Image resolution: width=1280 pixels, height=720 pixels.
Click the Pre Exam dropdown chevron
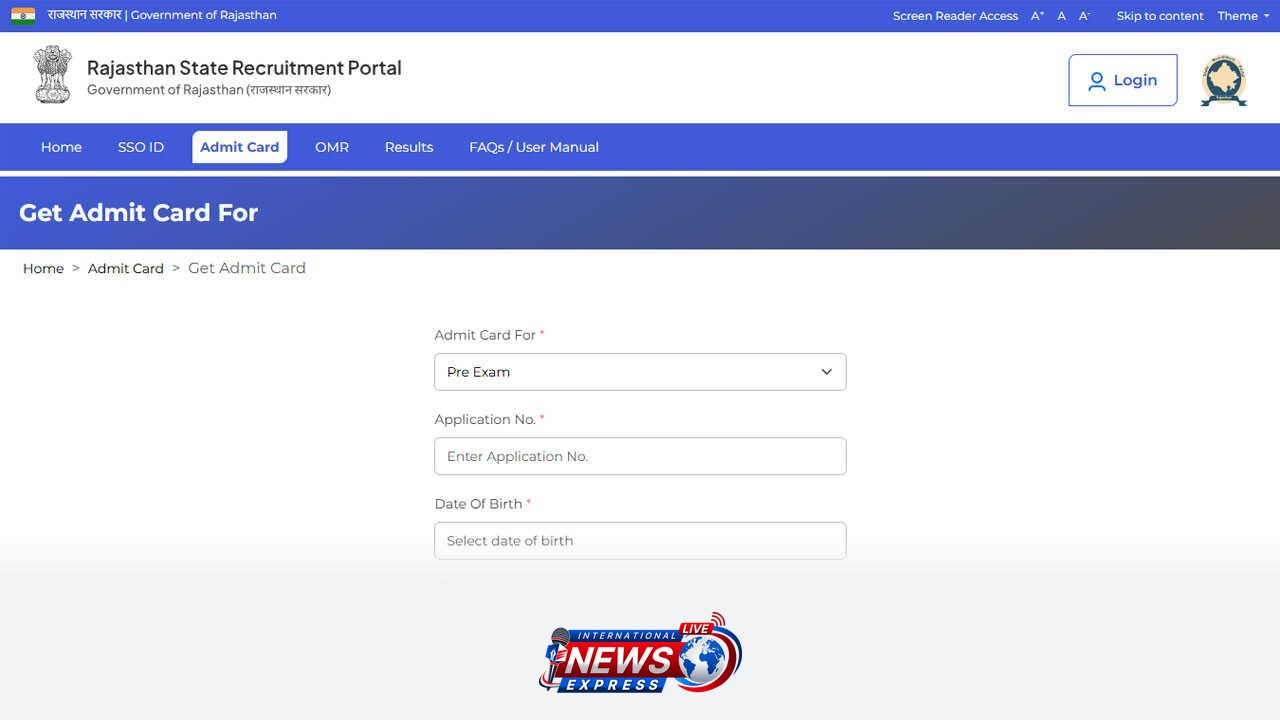tap(827, 372)
